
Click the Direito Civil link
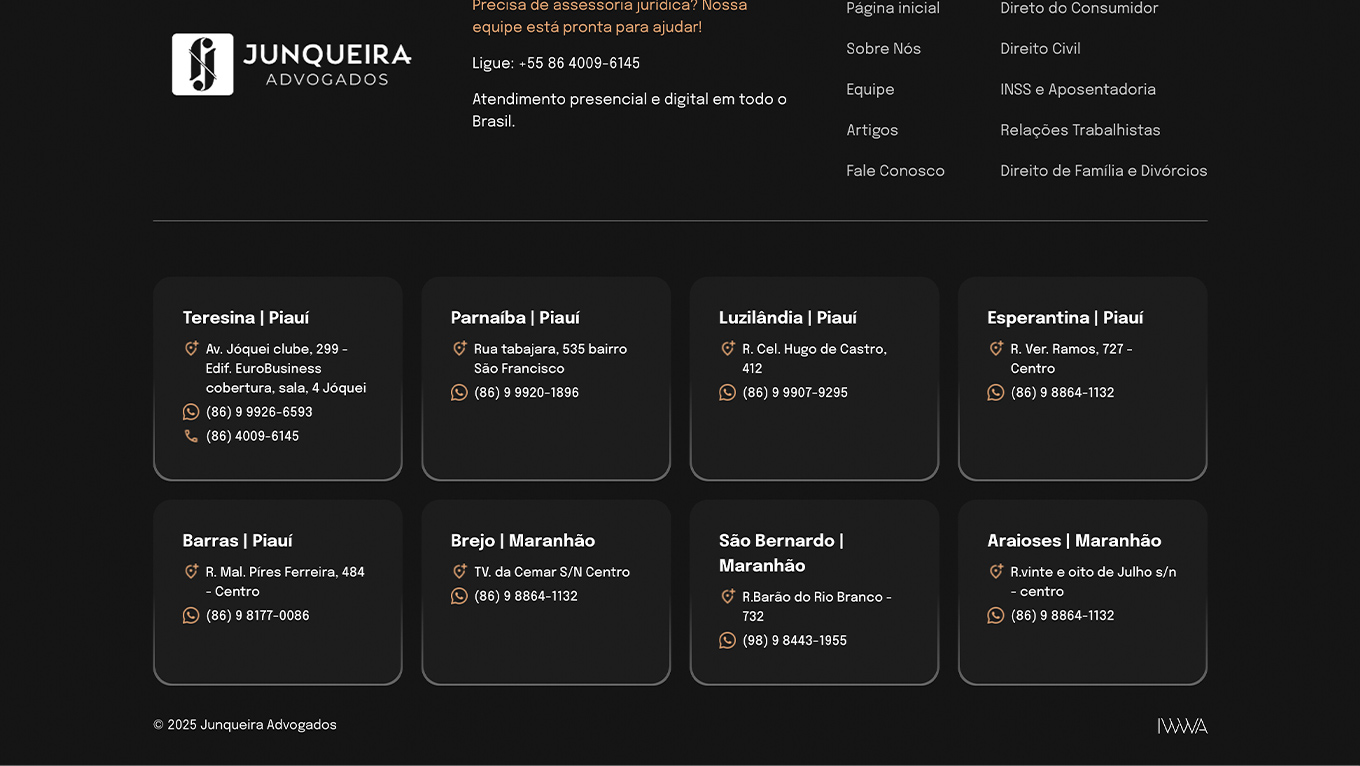1040,48
